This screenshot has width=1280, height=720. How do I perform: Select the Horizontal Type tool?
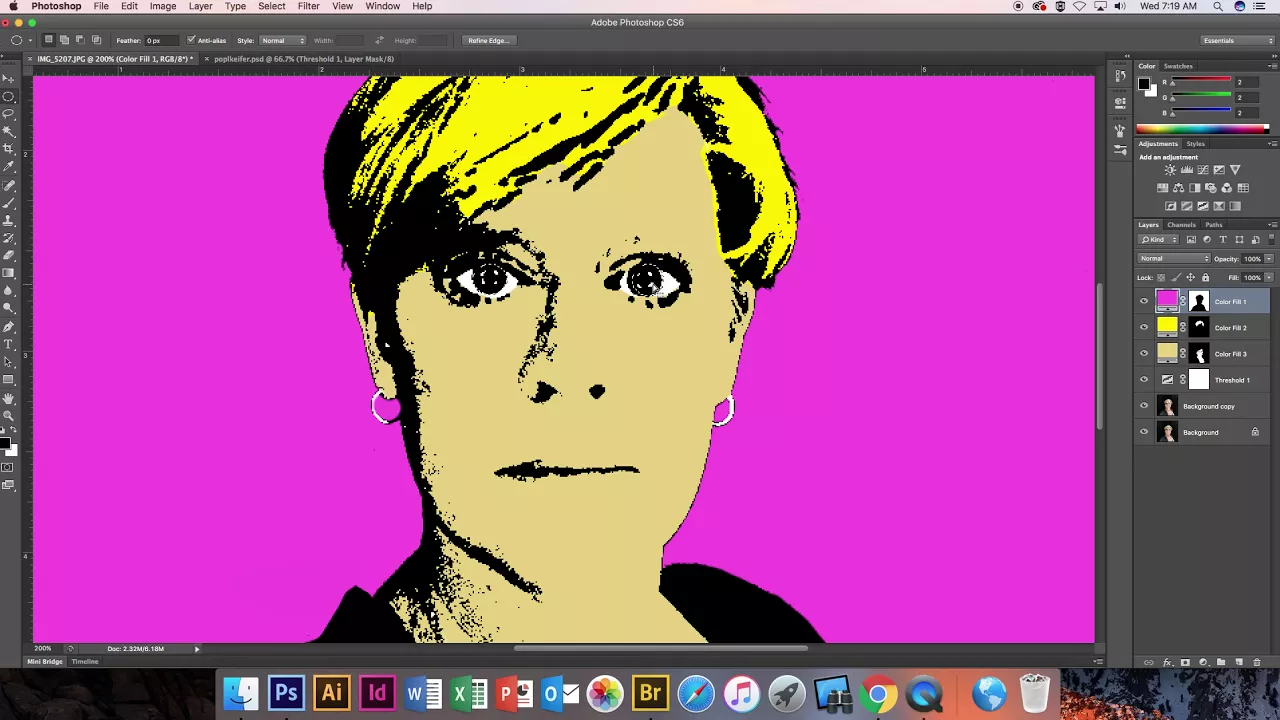click(x=9, y=345)
